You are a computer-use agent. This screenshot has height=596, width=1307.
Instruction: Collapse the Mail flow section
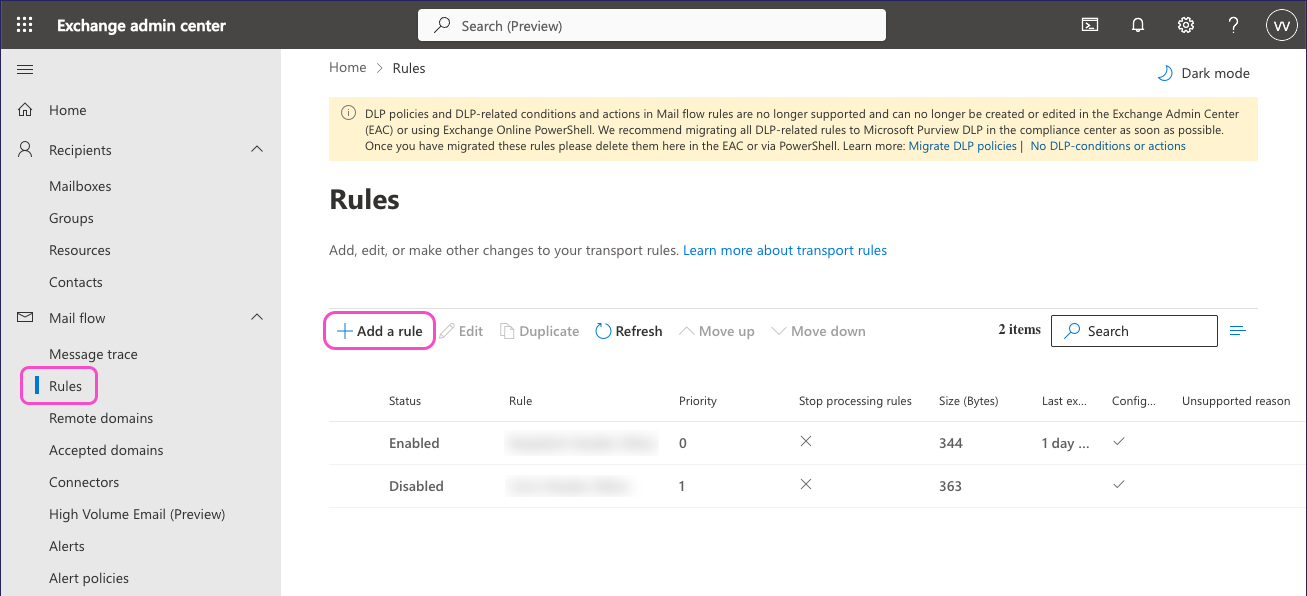point(257,318)
